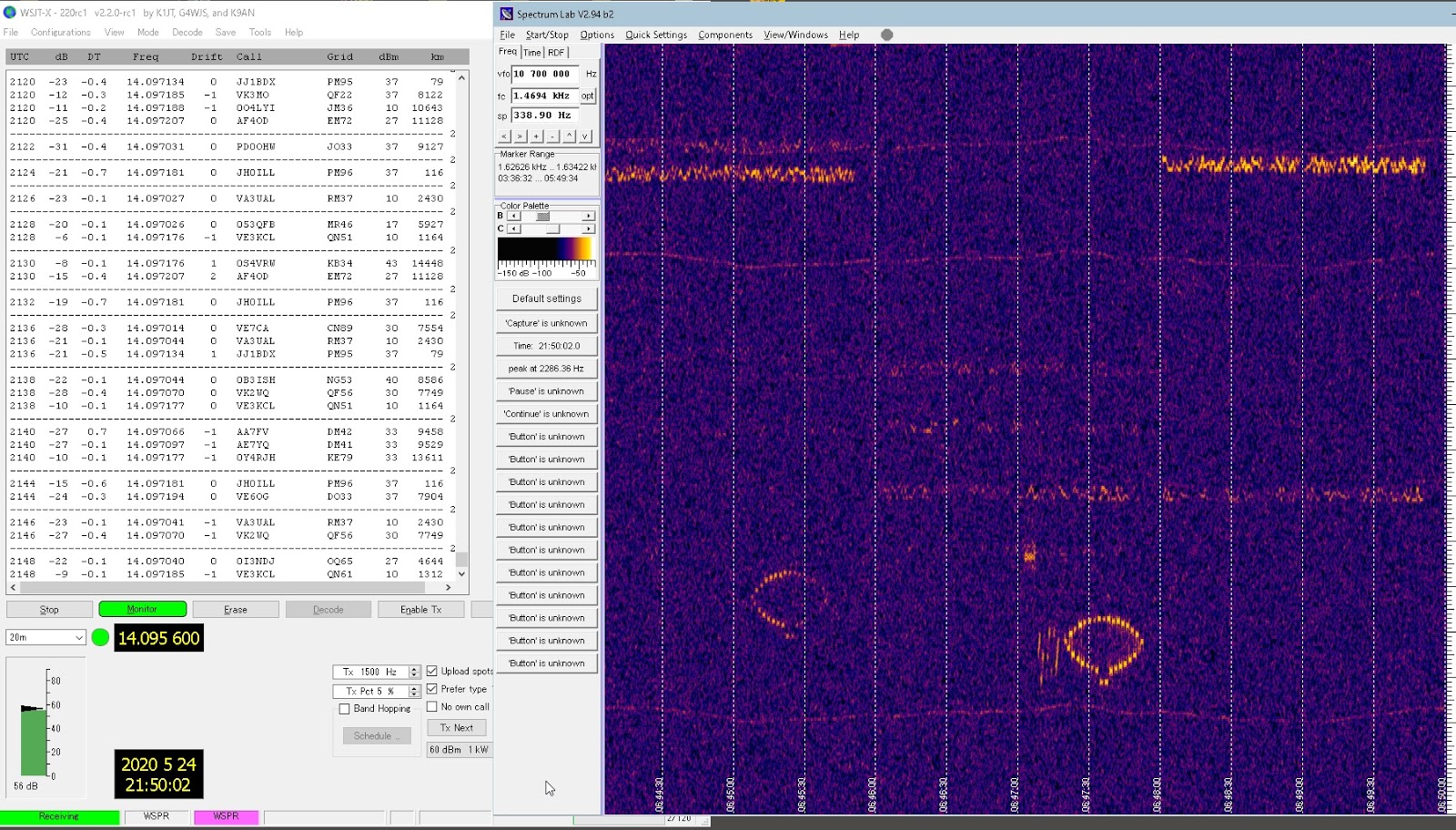Open Spectrum Lab File menu
Viewport: 1456px width, 830px height.
[508, 35]
